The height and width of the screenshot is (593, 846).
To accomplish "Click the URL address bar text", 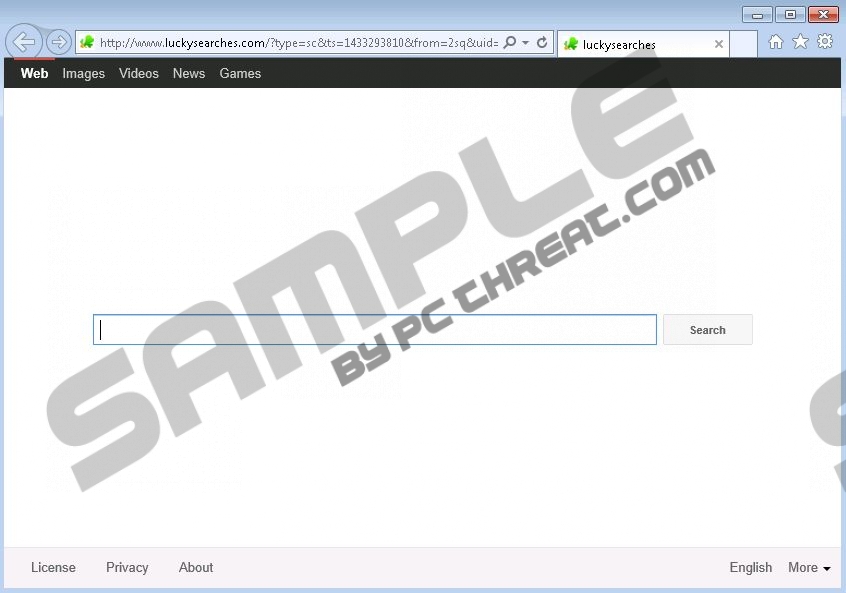I will [x=298, y=43].
